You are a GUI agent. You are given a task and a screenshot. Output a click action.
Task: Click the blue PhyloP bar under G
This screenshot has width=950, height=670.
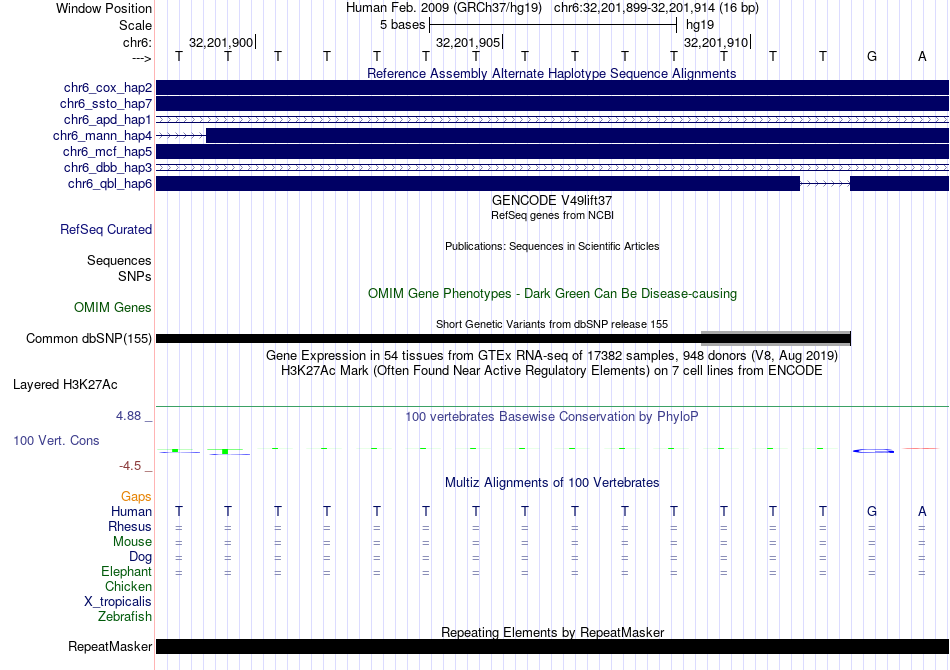click(874, 451)
